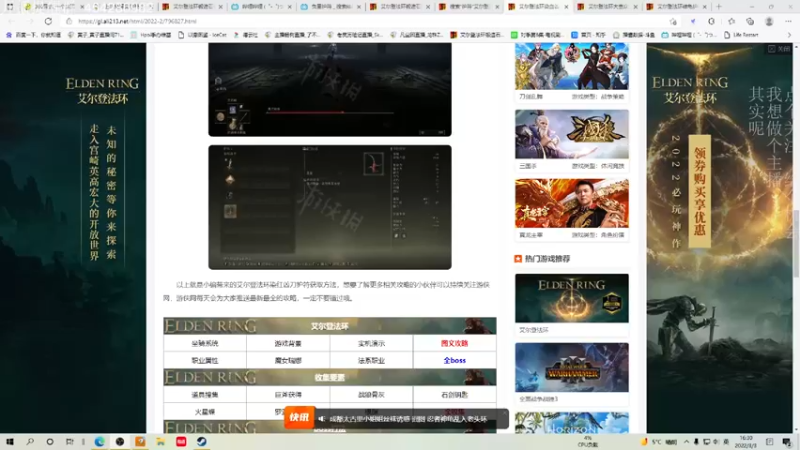The image size is (800, 450).
Task: Open the weather 5°C tray widget
Action: click(x=659, y=442)
